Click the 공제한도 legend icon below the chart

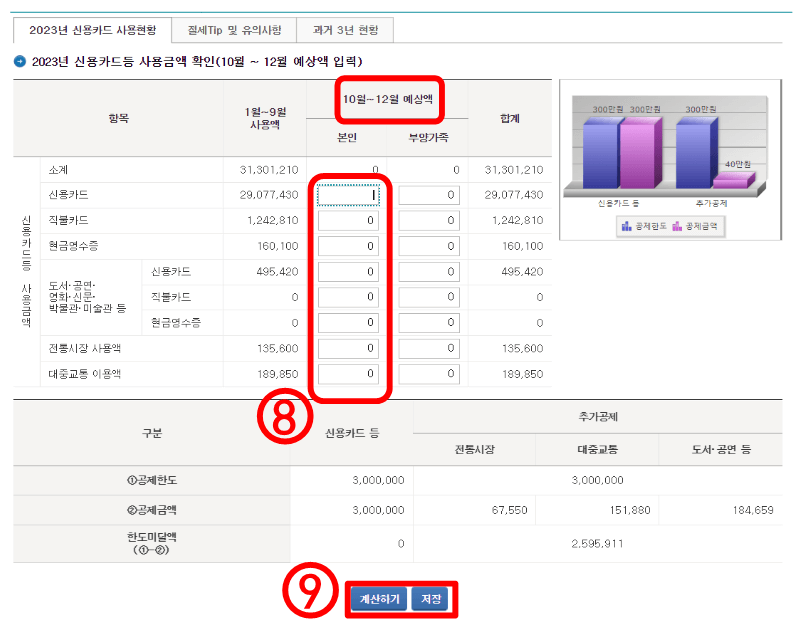click(x=626, y=224)
